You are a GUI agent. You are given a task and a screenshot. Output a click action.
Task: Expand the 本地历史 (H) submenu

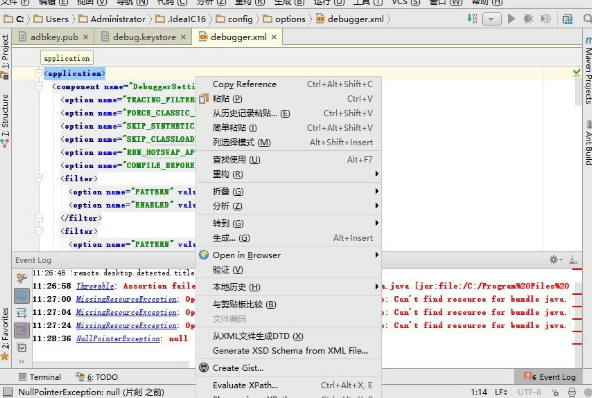[288, 287]
